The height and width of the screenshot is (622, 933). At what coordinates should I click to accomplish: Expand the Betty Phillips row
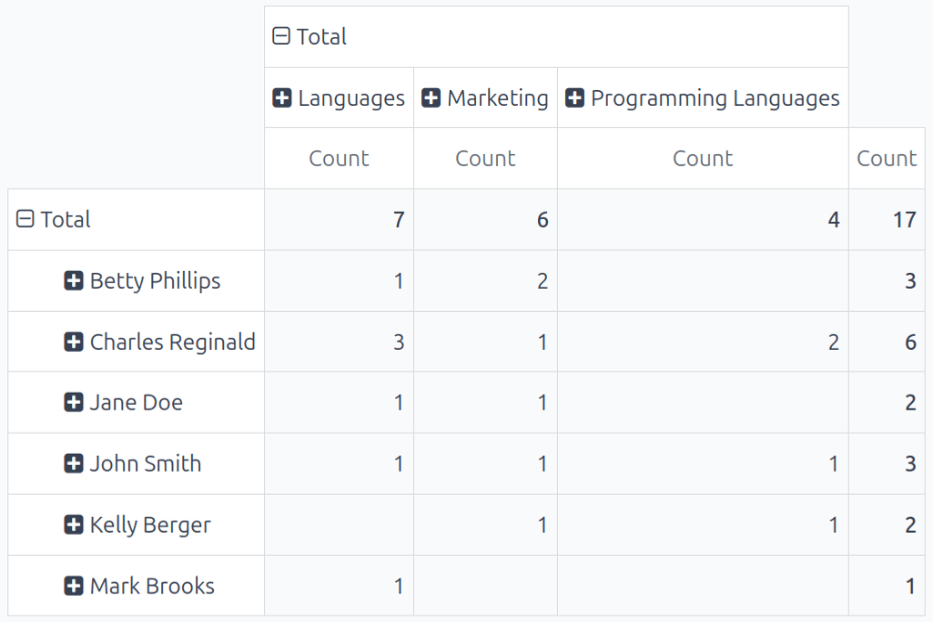[74, 281]
